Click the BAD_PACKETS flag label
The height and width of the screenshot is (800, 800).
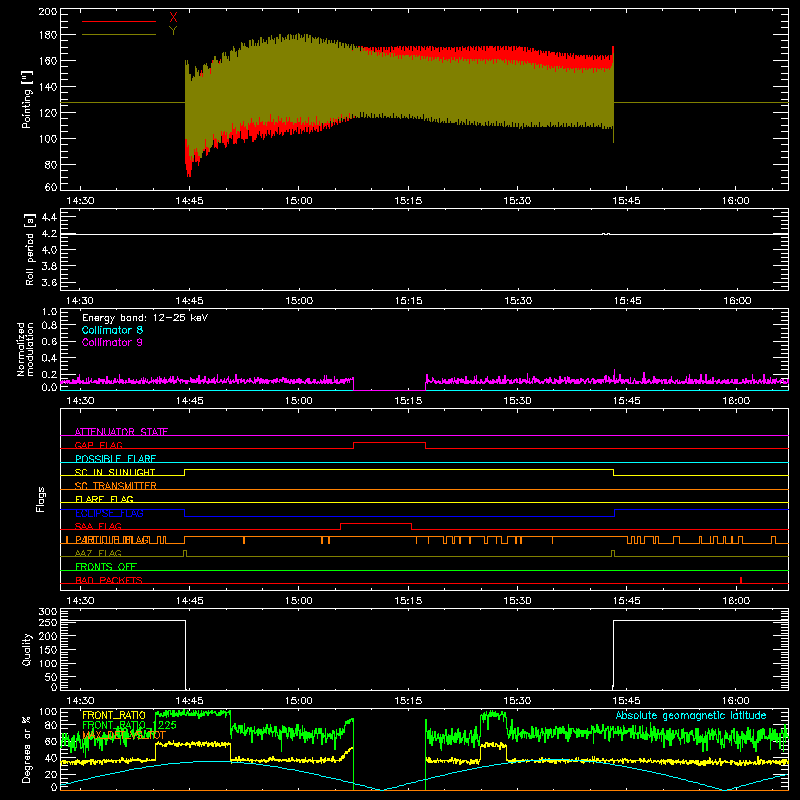[109, 580]
